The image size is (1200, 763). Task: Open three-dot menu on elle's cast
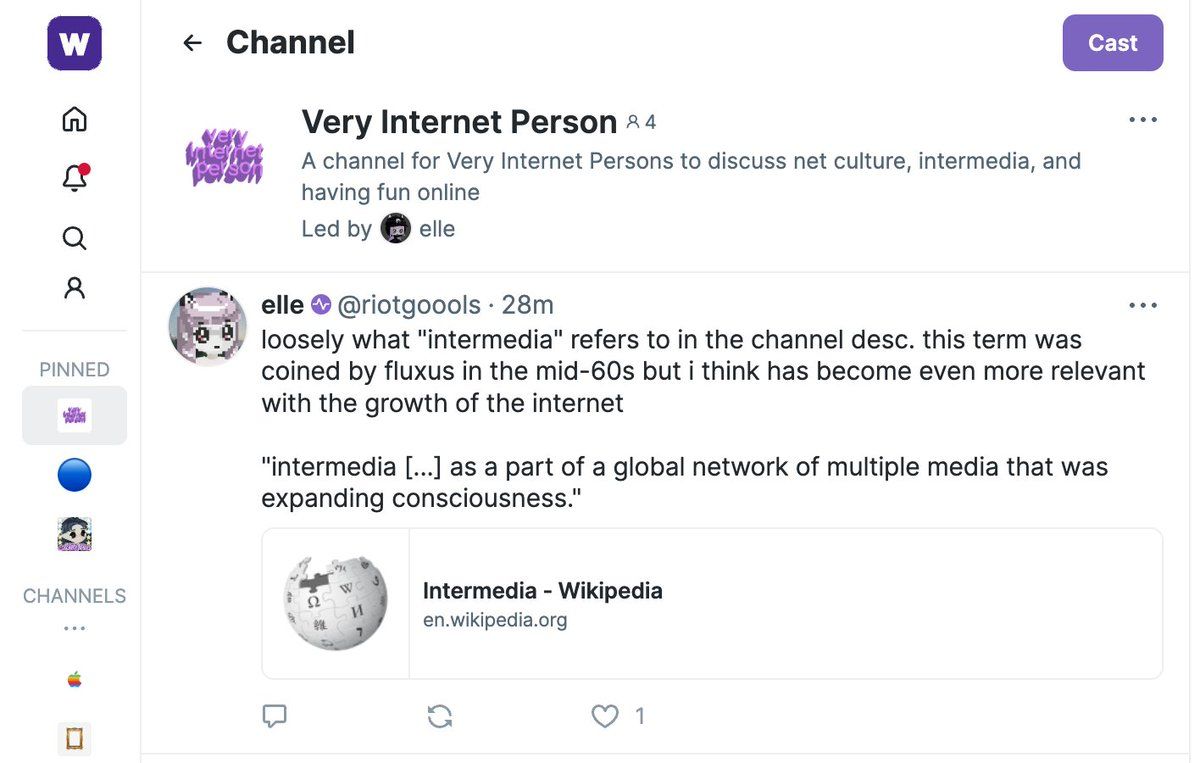[x=1142, y=305]
